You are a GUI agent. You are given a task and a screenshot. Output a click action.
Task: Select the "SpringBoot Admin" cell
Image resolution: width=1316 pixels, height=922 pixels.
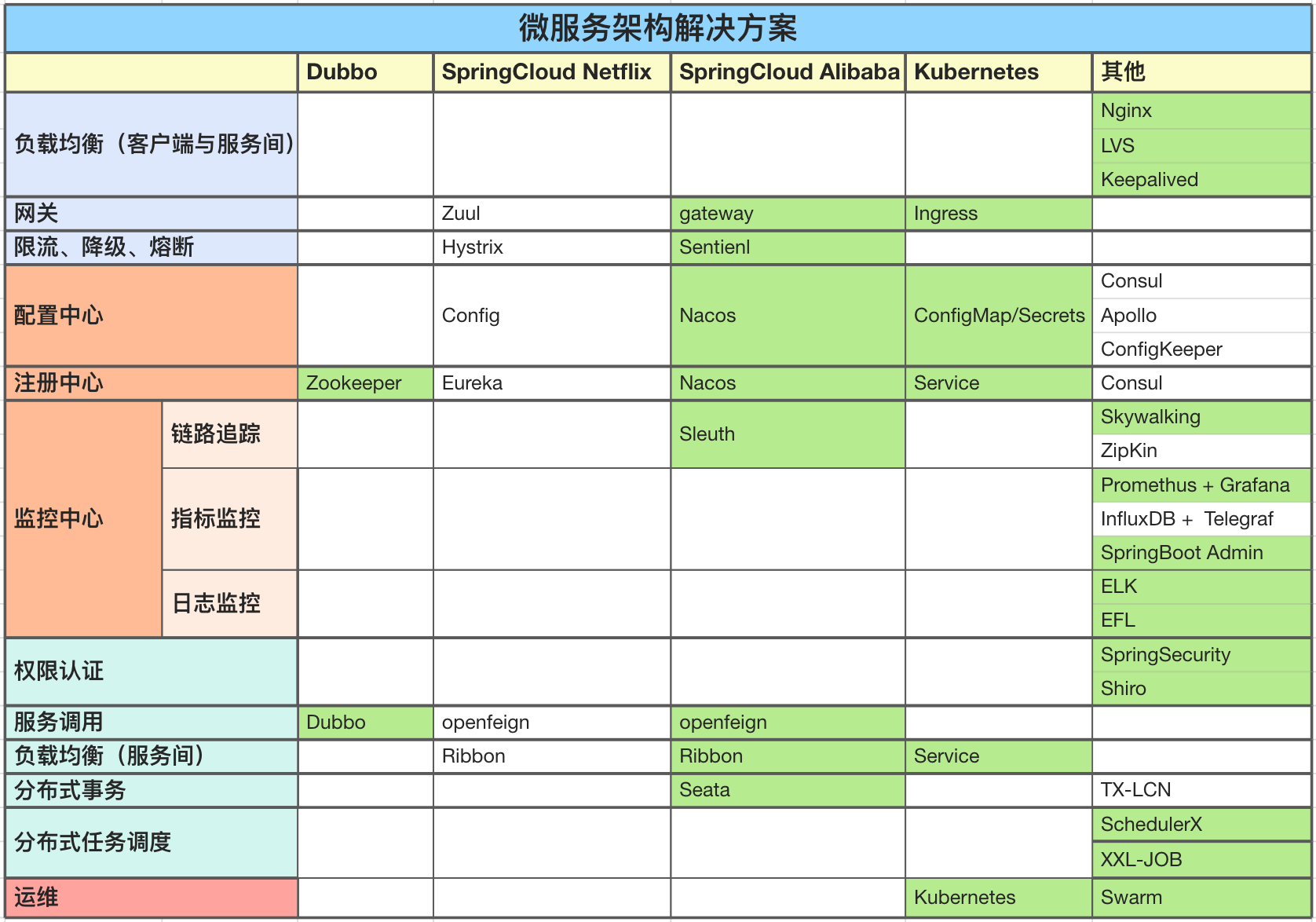pos(1202,553)
